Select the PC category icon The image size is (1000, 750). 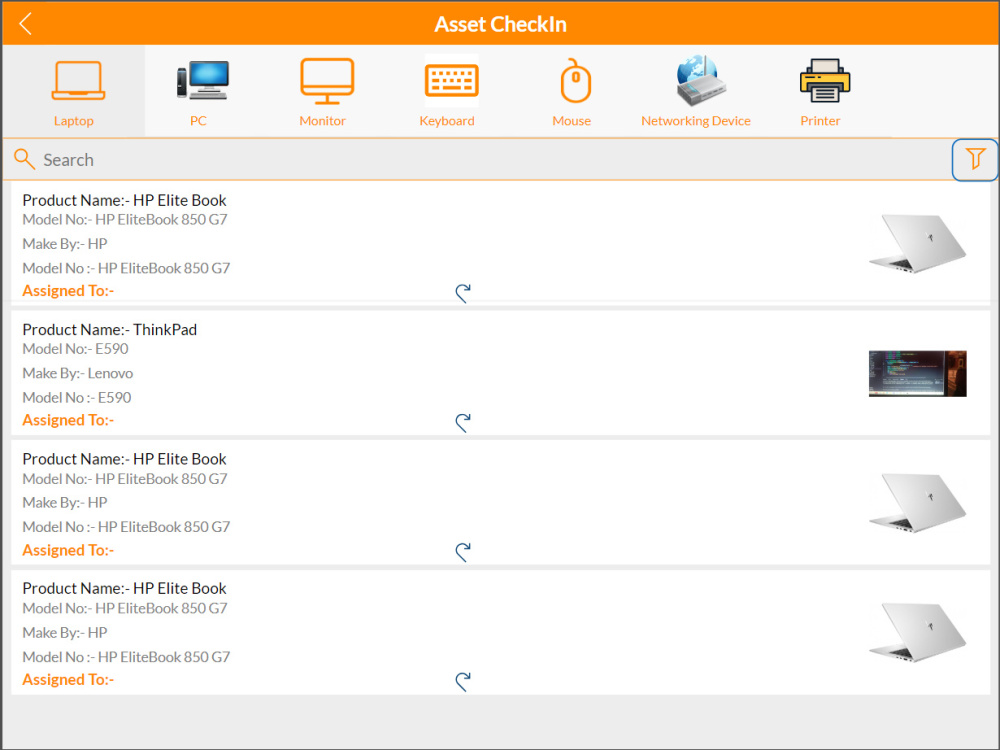pyautogui.click(x=202, y=80)
